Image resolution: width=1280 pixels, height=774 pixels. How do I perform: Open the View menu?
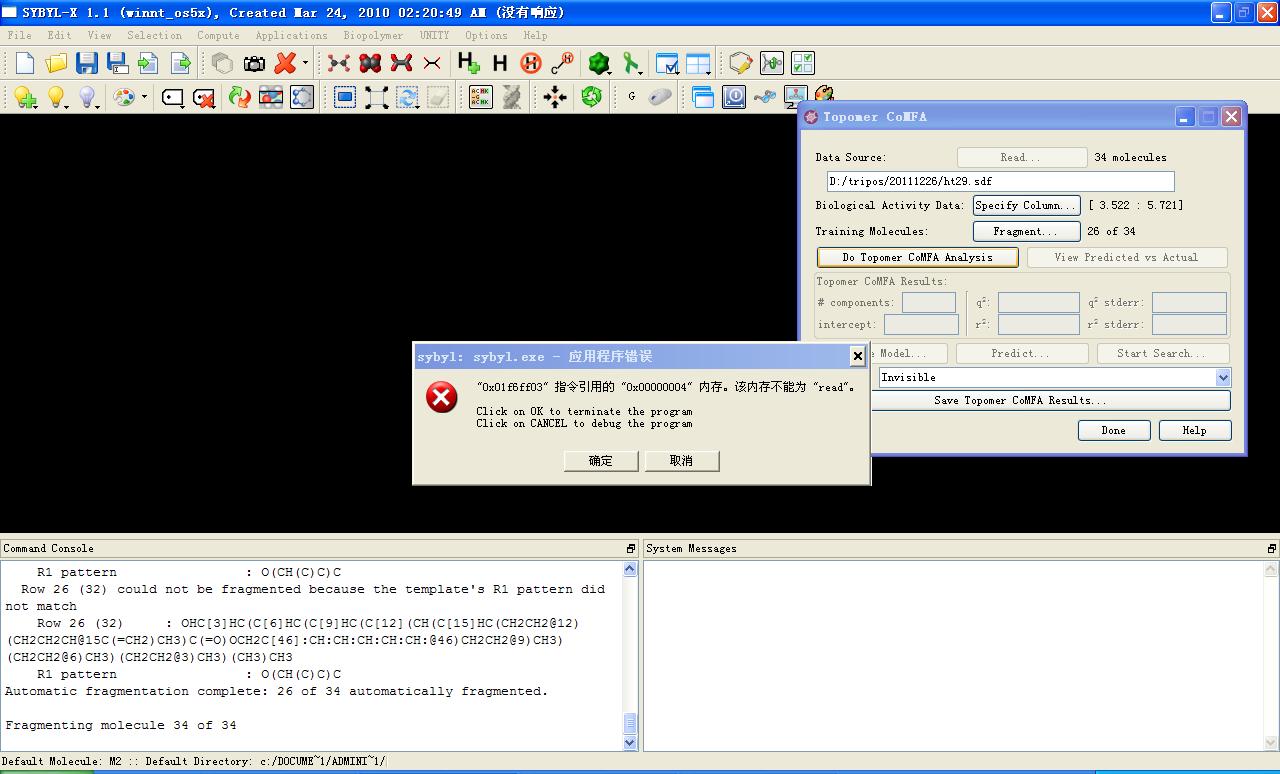pos(99,35)
